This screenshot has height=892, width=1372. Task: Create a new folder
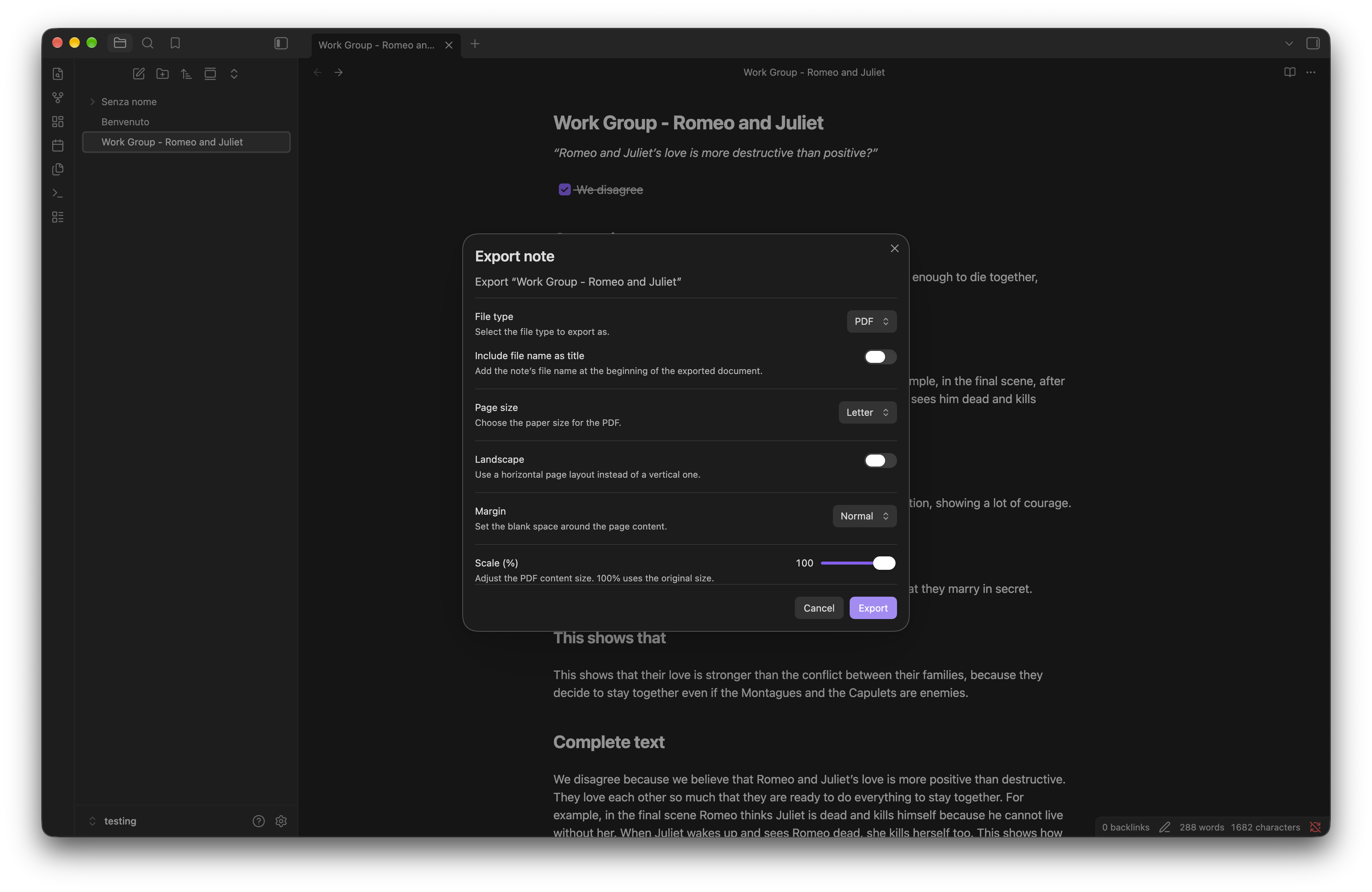[x=163, y=74]
